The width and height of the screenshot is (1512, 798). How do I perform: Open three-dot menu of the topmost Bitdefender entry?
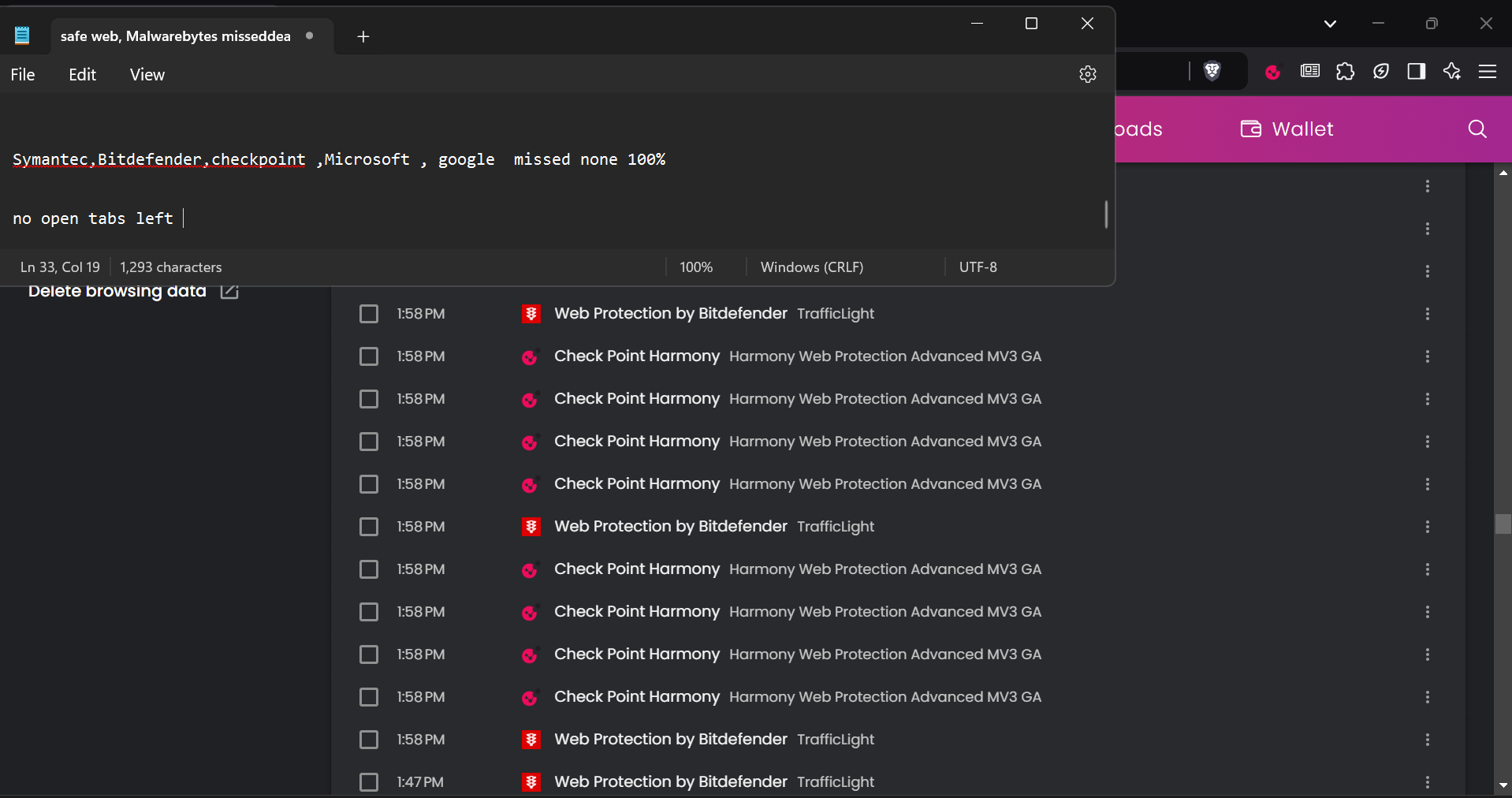[x=1428, y=314]
